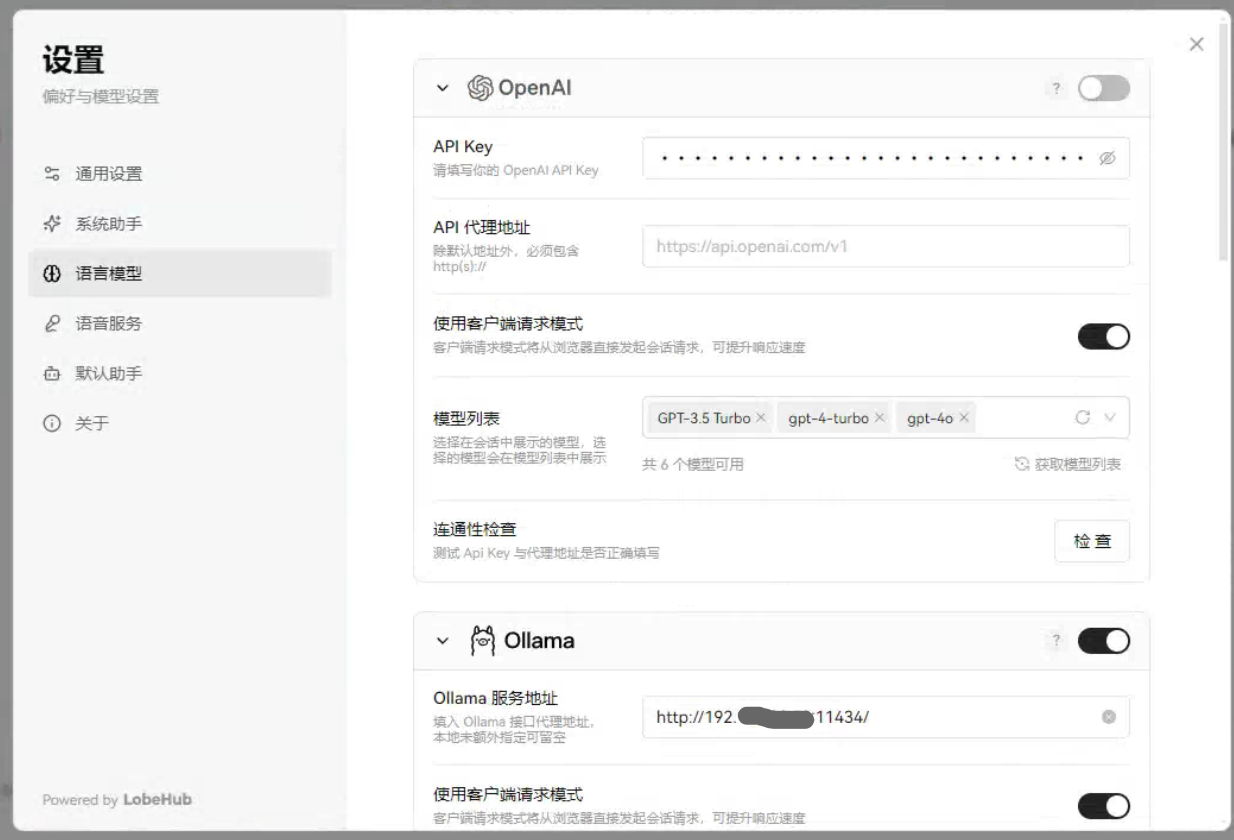Open Ollama help question mark

pos(1056,641)
